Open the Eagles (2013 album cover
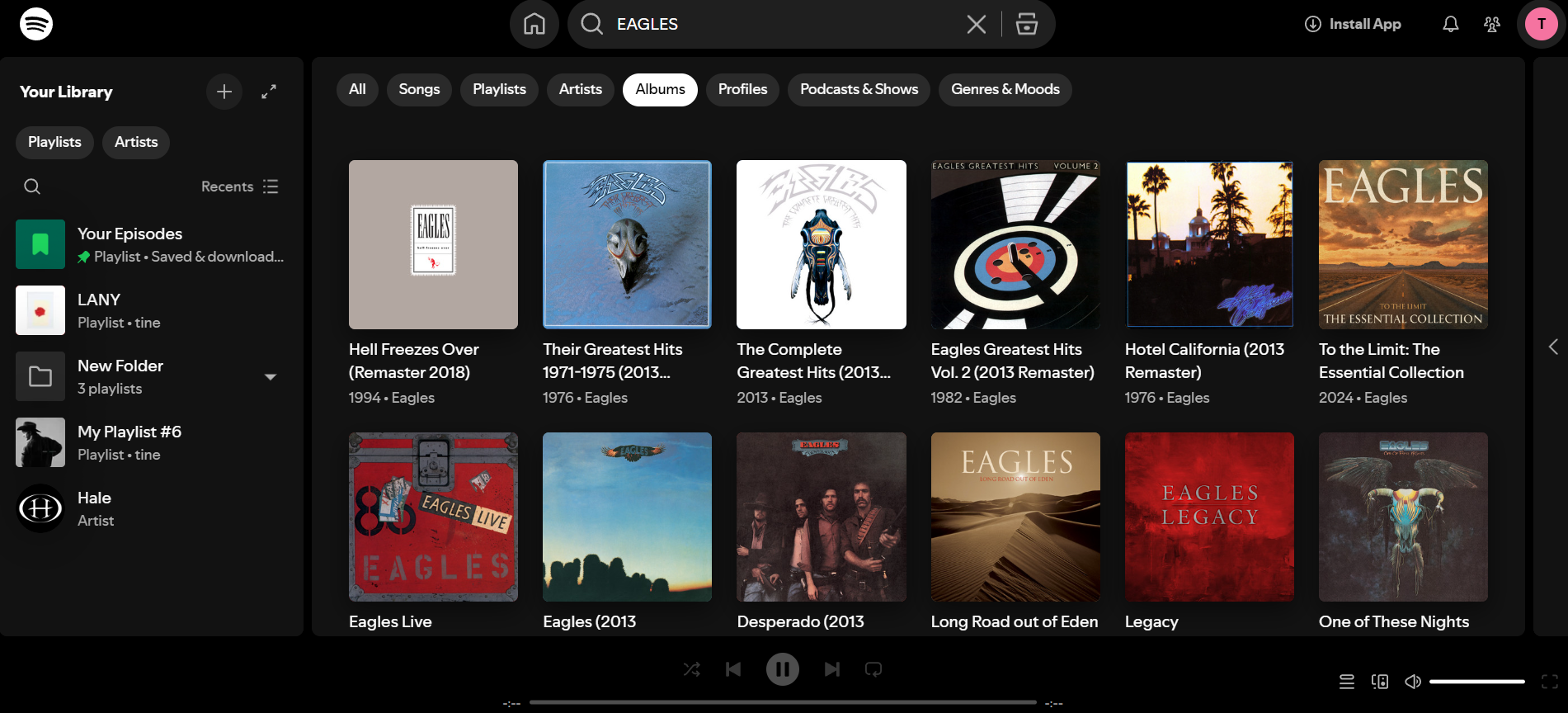 (x=627, y=517)
